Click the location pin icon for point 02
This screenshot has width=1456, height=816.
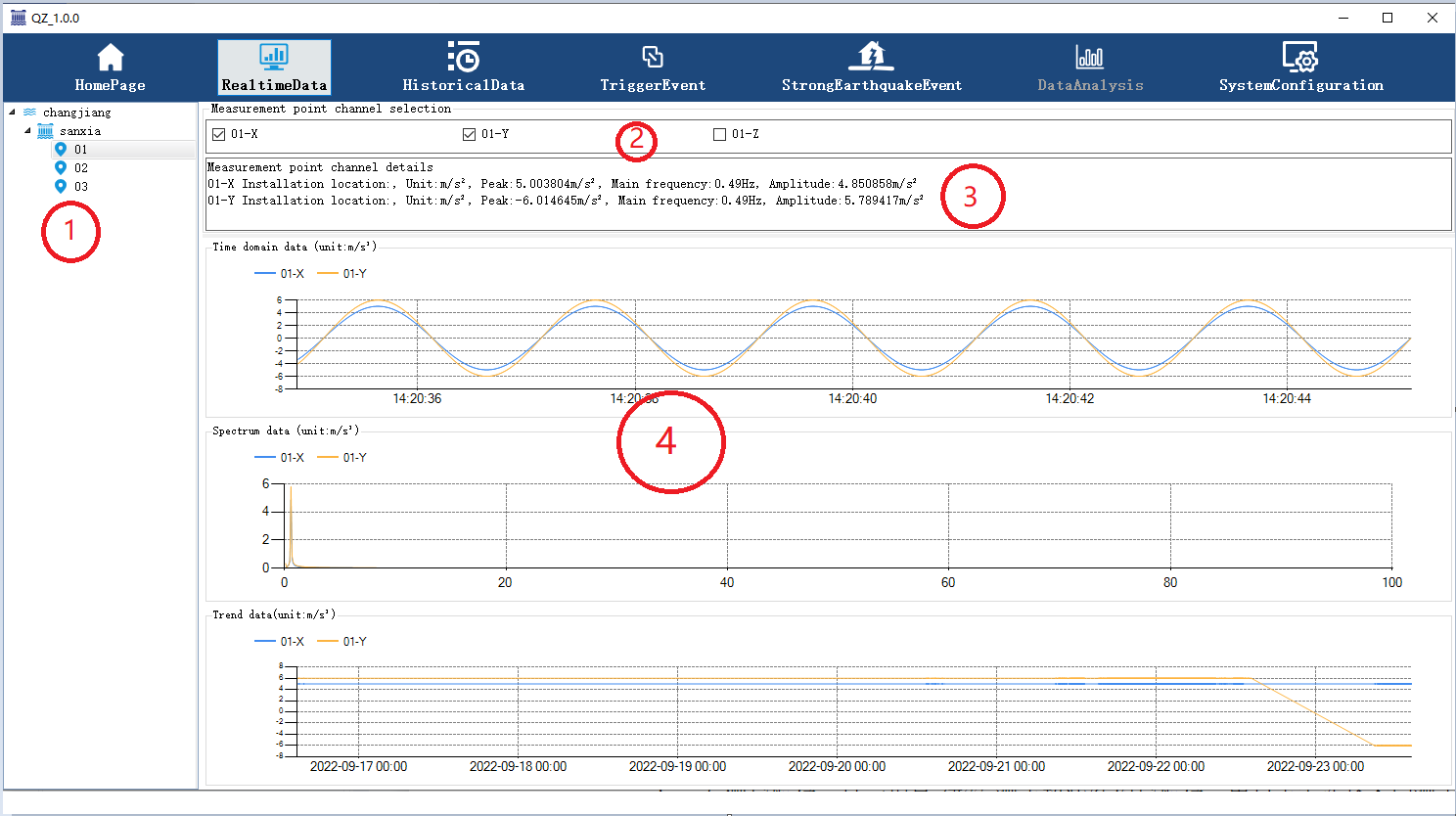pyautogui.click(x=61, y=168)
